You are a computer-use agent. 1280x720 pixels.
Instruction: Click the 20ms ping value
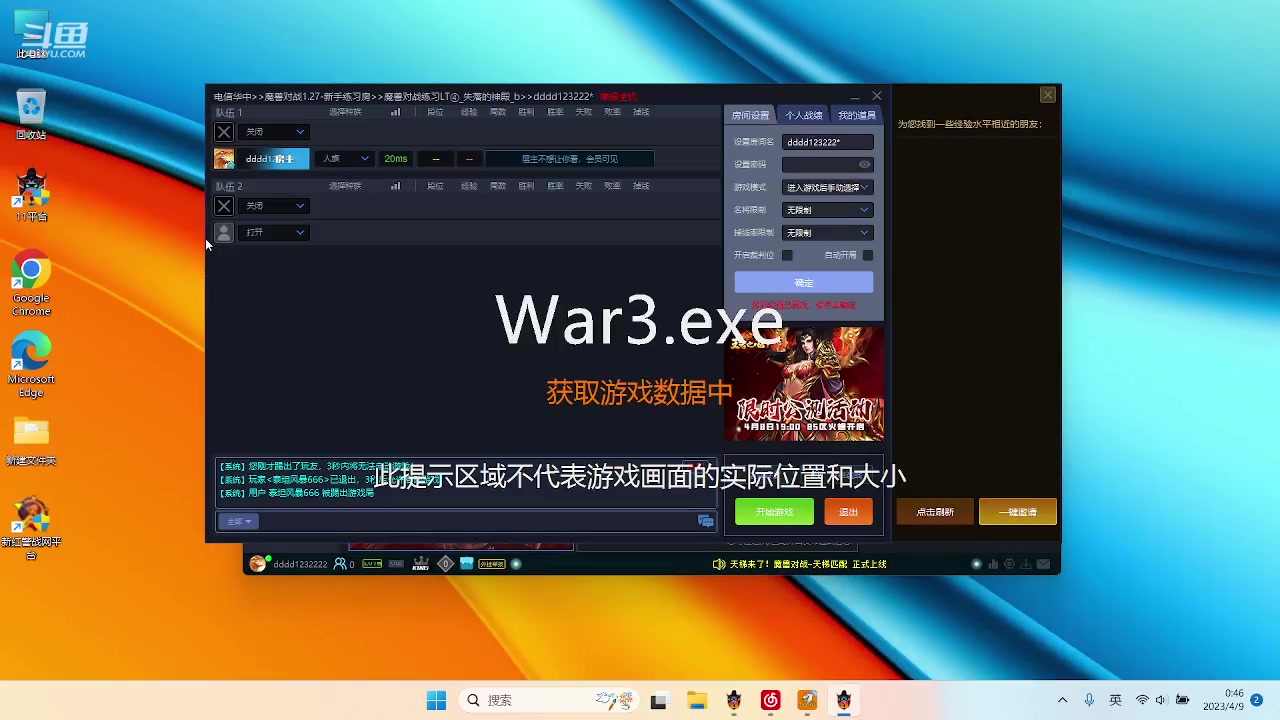(396, 159)
